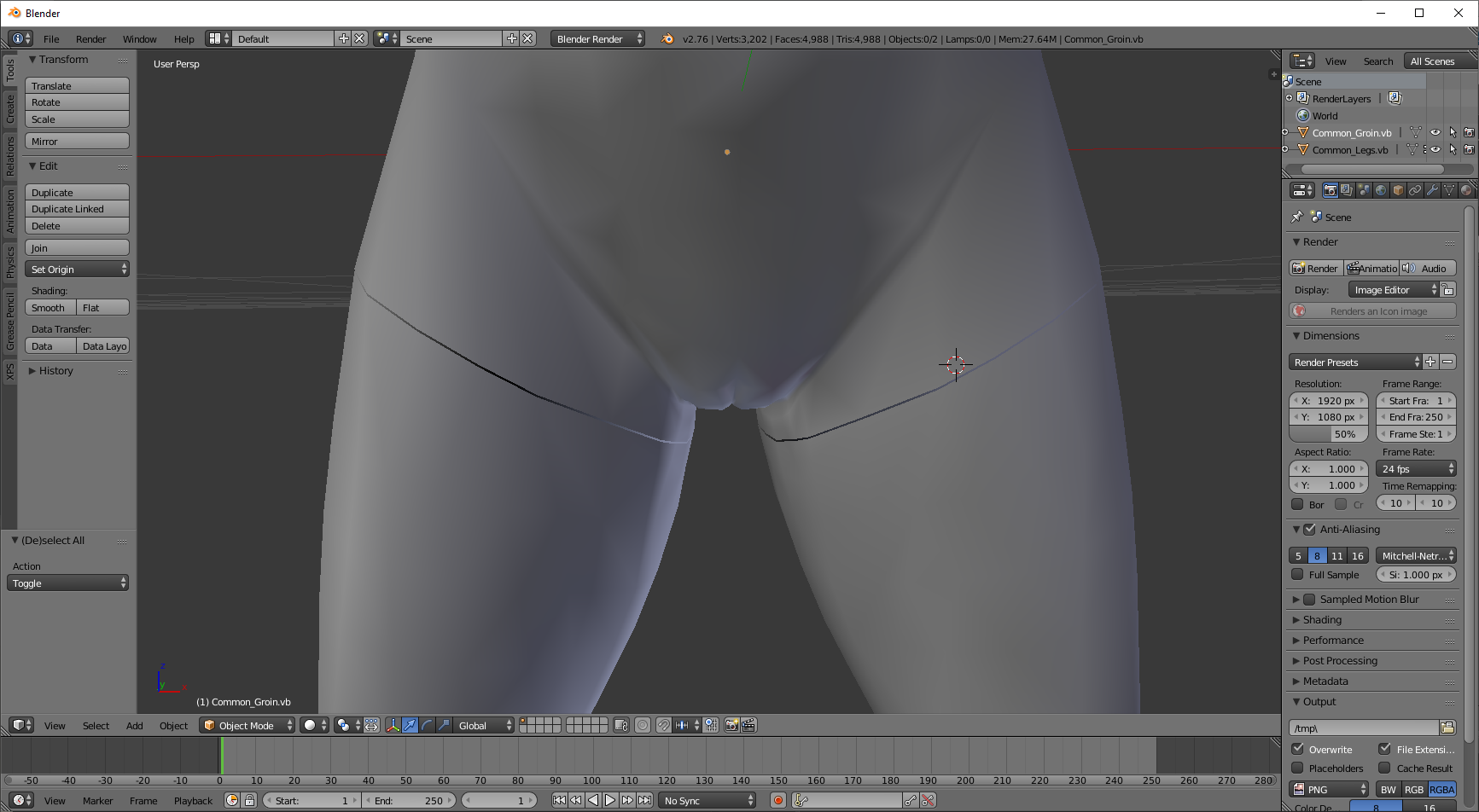Open the timeline Marker menu
1479x812 pixels.
pos(97,801)
